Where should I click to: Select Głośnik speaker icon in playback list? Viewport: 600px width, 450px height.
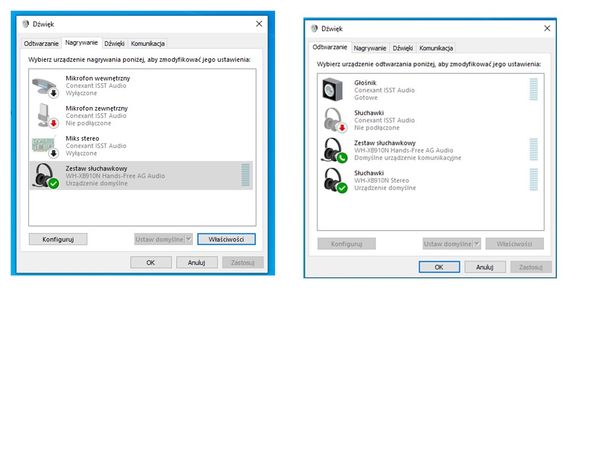click(x=333, y=90)
